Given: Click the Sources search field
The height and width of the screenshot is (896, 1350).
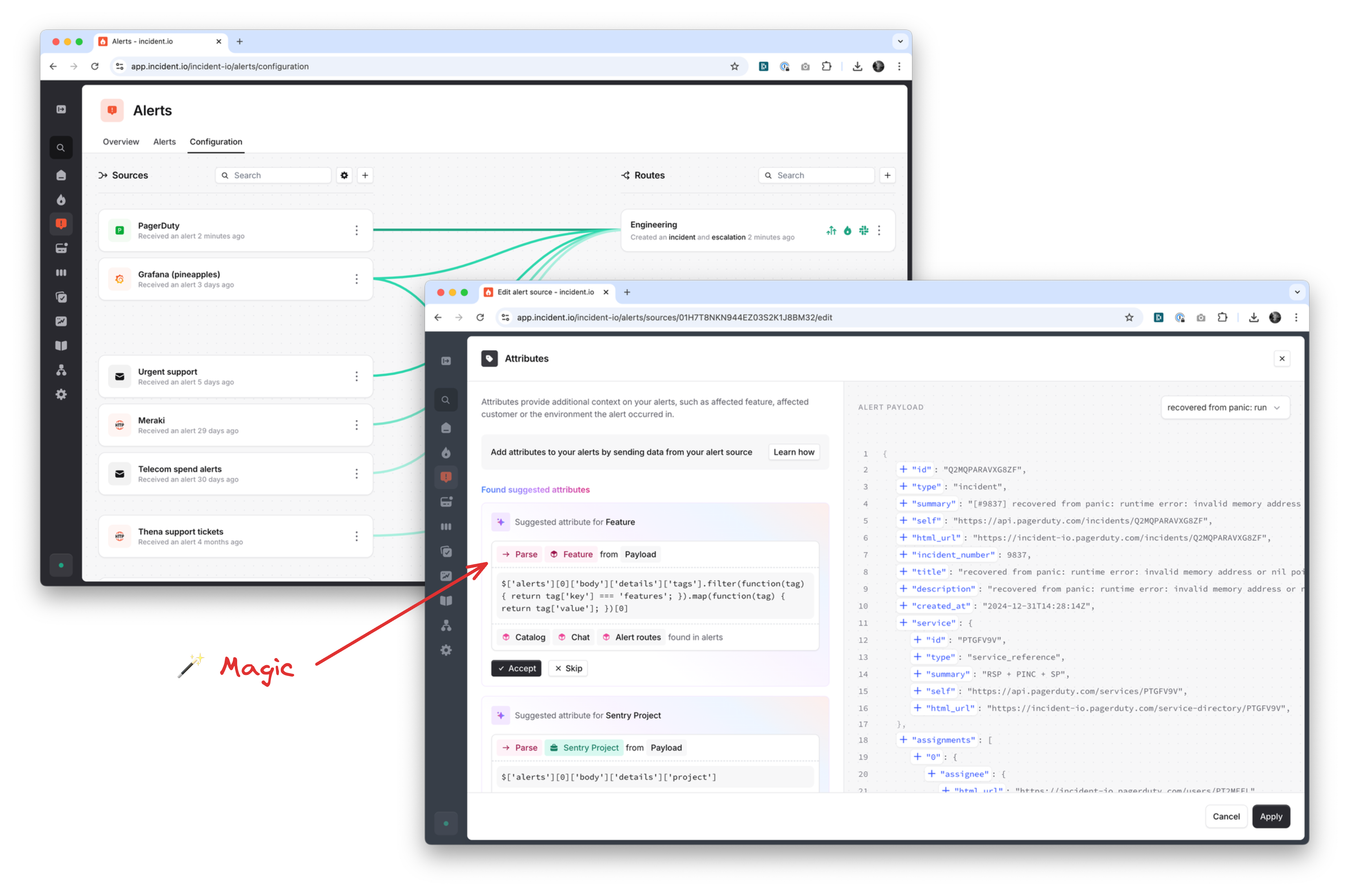Looking at the screenshot, I should [274, 176].
